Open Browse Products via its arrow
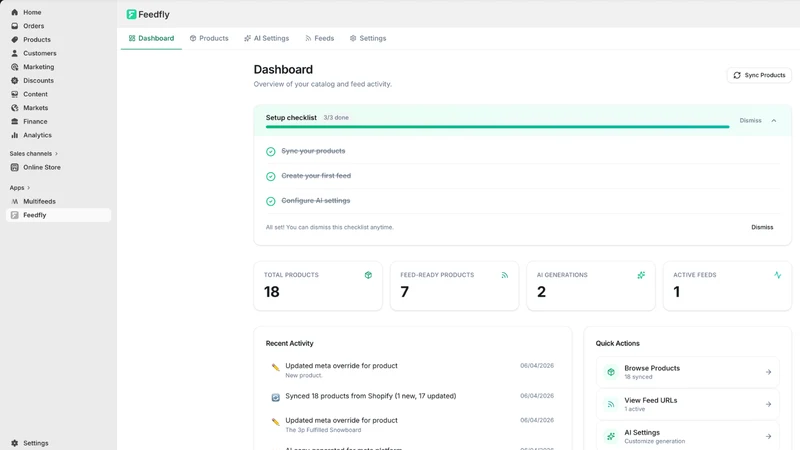This screenshot has width=800, height=450. (x=768, y=372)
